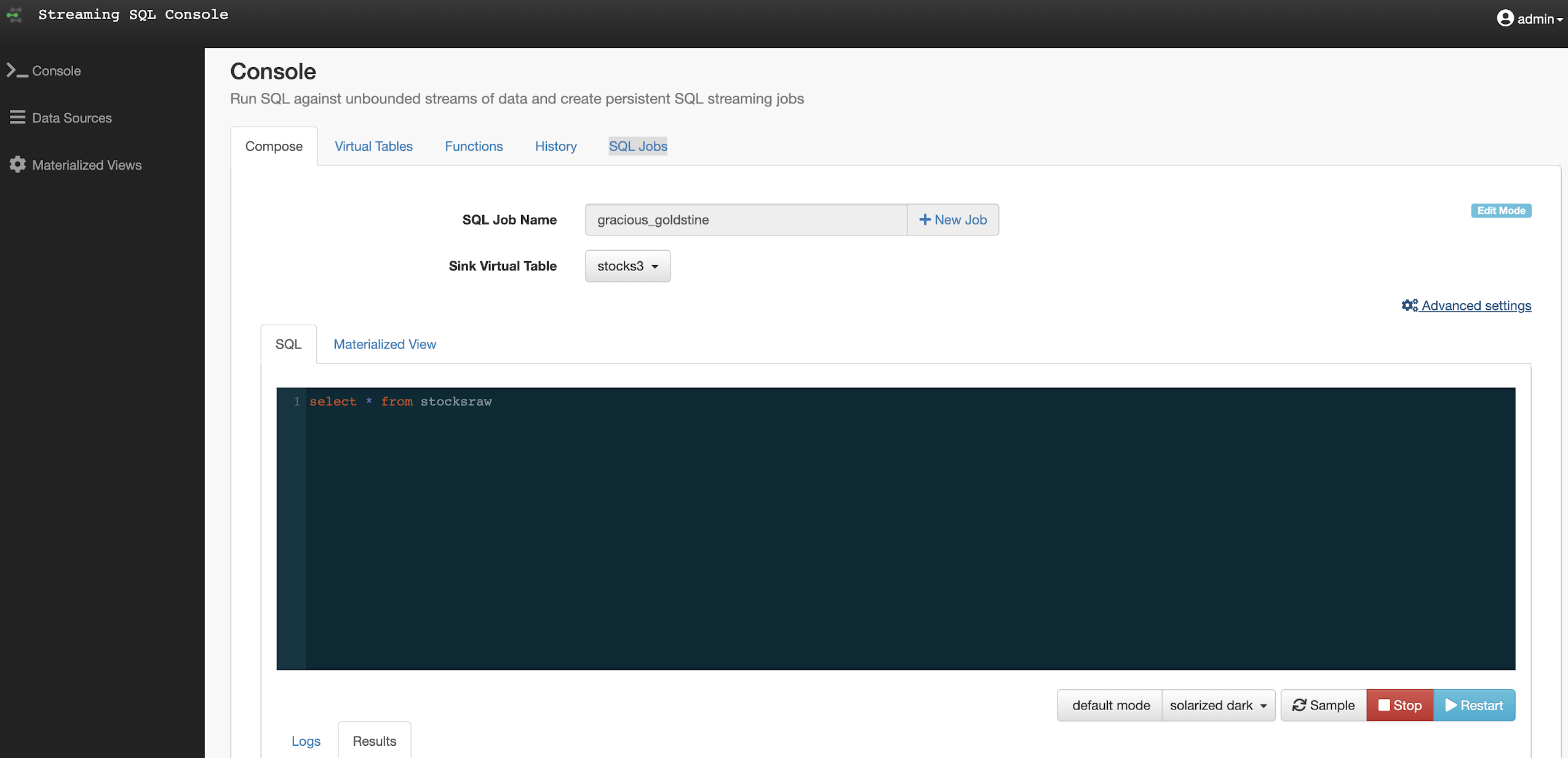The height and width of the screenshot is (758, 1568).
Task: Click the Data Sources list icon
Action: (17, 117)
